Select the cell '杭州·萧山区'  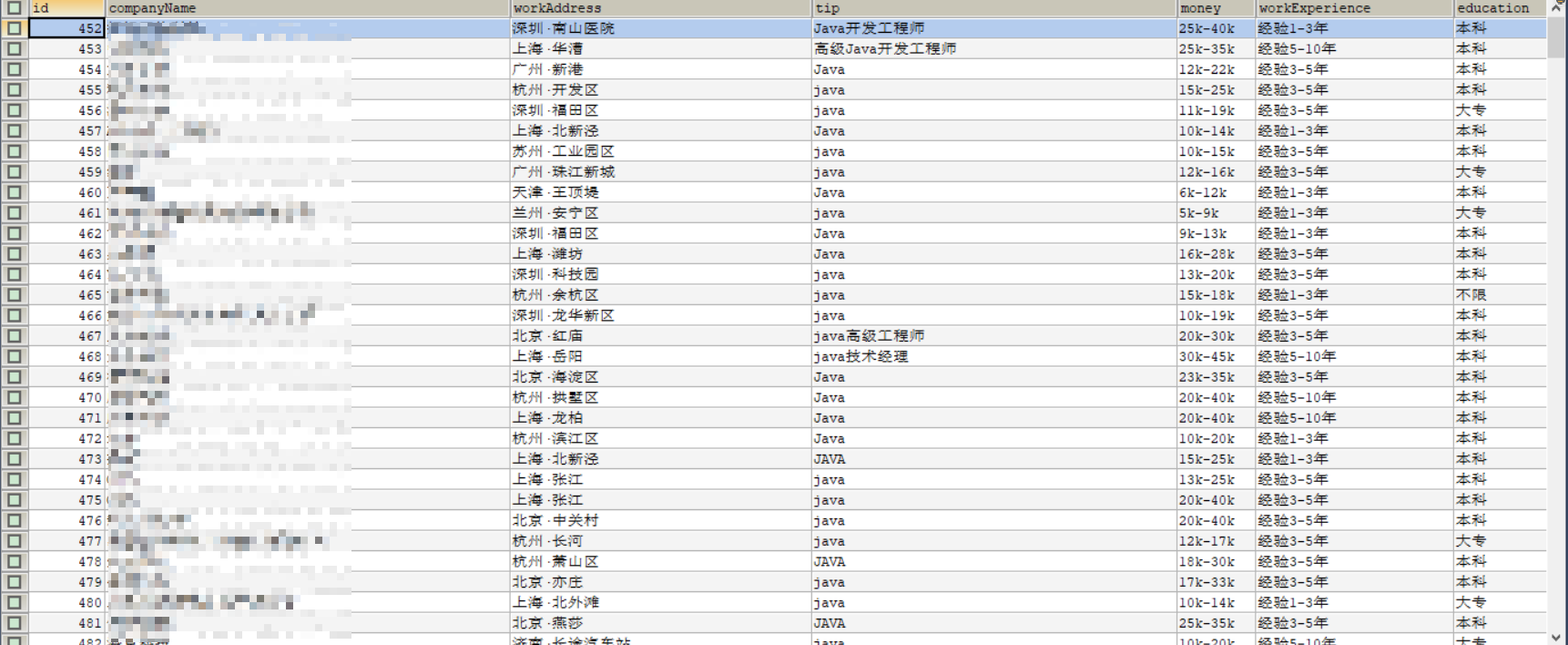(x=660, y=561)
